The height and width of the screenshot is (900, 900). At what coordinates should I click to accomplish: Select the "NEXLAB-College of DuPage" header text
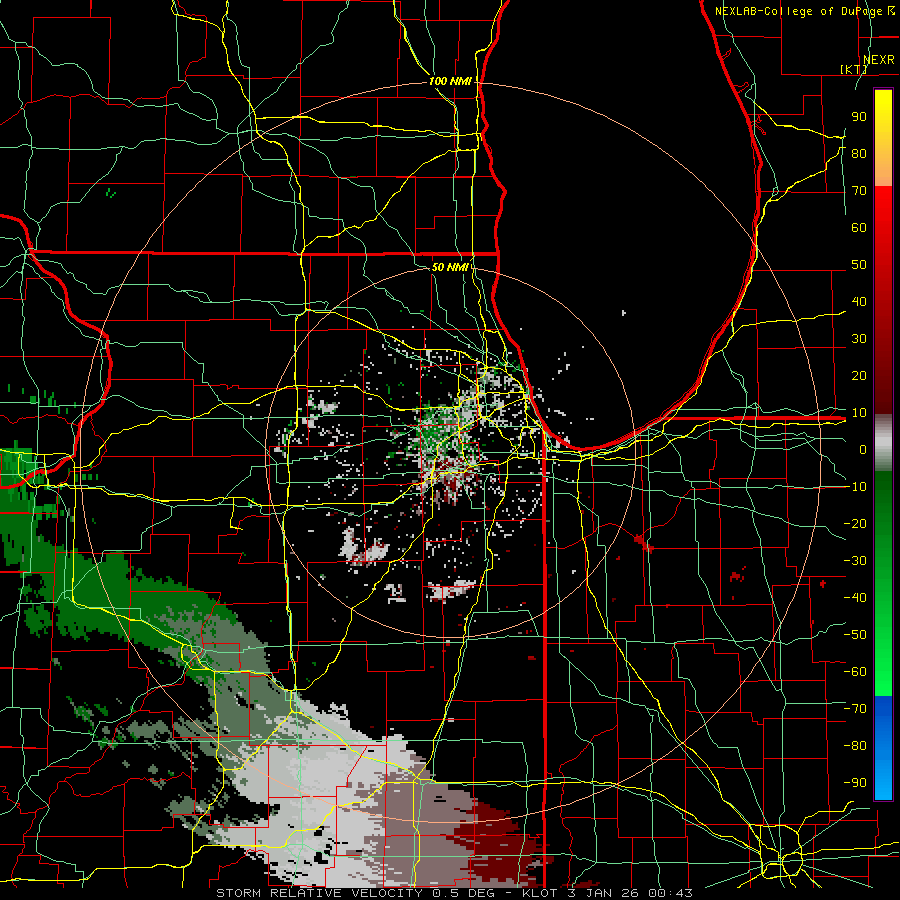pyautogui.click(x=798, y=11)
